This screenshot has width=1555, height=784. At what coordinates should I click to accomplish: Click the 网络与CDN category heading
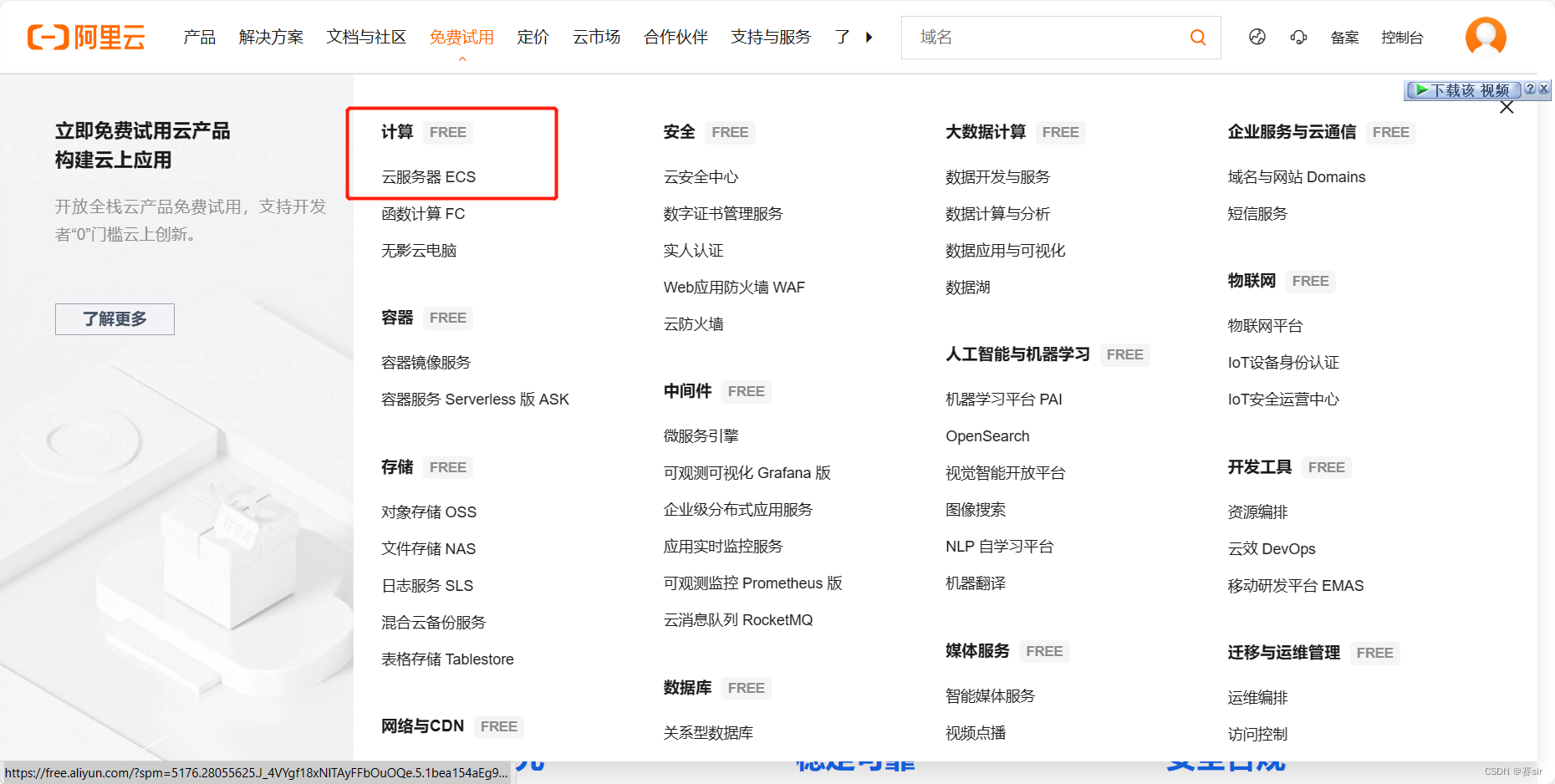422,725
